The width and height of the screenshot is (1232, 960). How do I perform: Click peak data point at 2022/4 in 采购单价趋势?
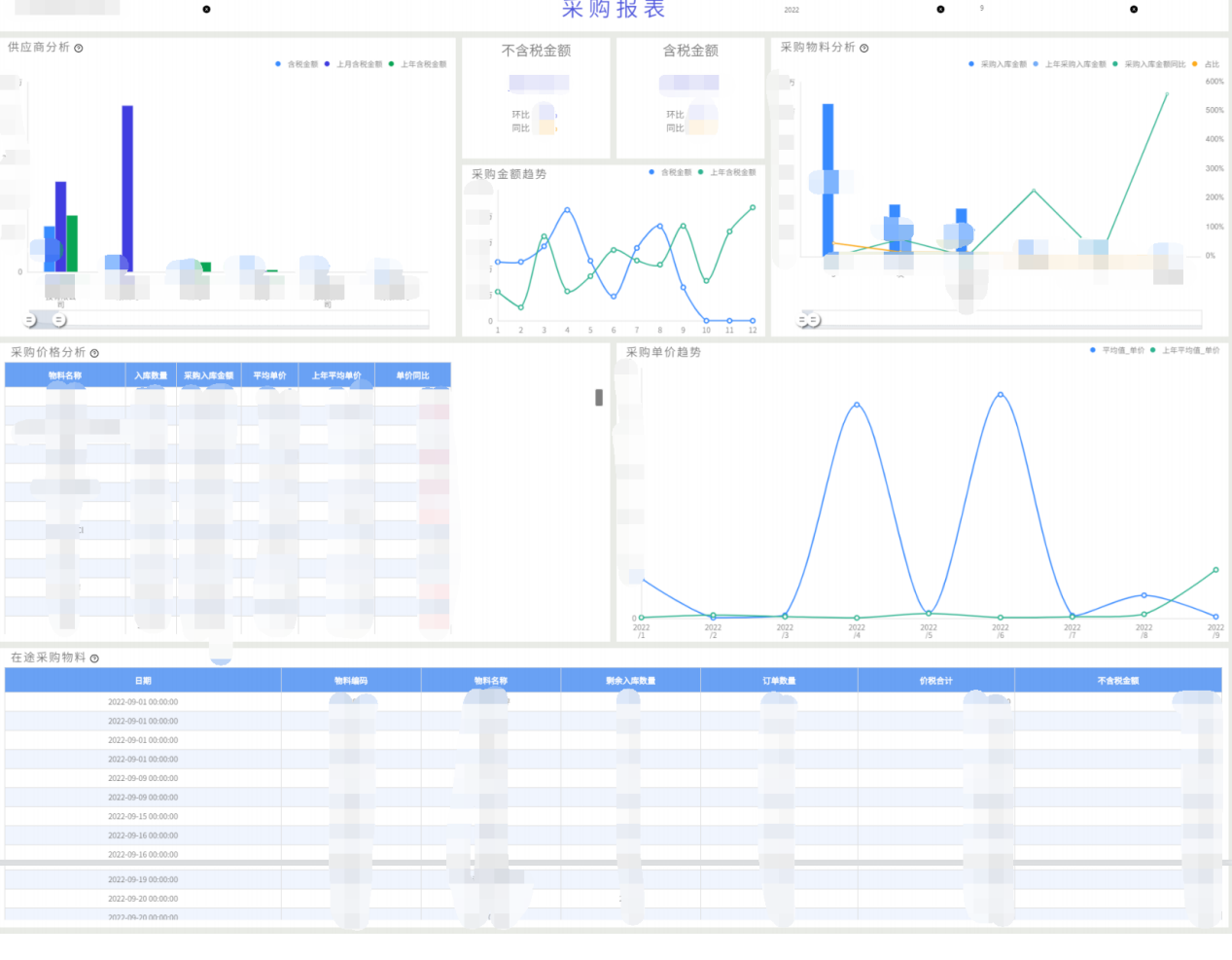point(857,405)
